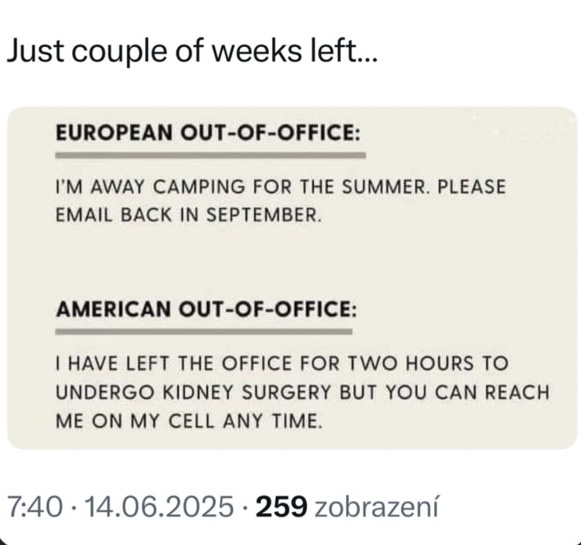Click the 14.06.2025 post date

[159, 506]
